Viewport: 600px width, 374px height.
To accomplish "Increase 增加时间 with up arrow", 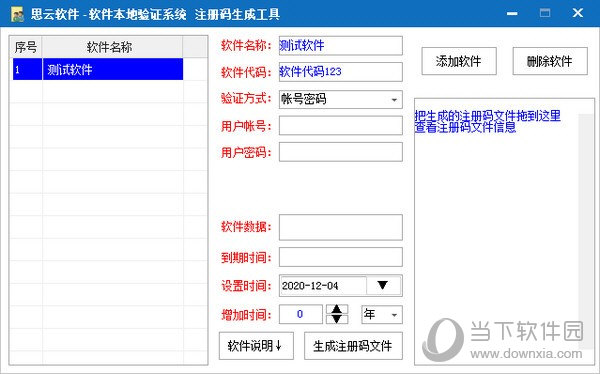I will 337,309.
